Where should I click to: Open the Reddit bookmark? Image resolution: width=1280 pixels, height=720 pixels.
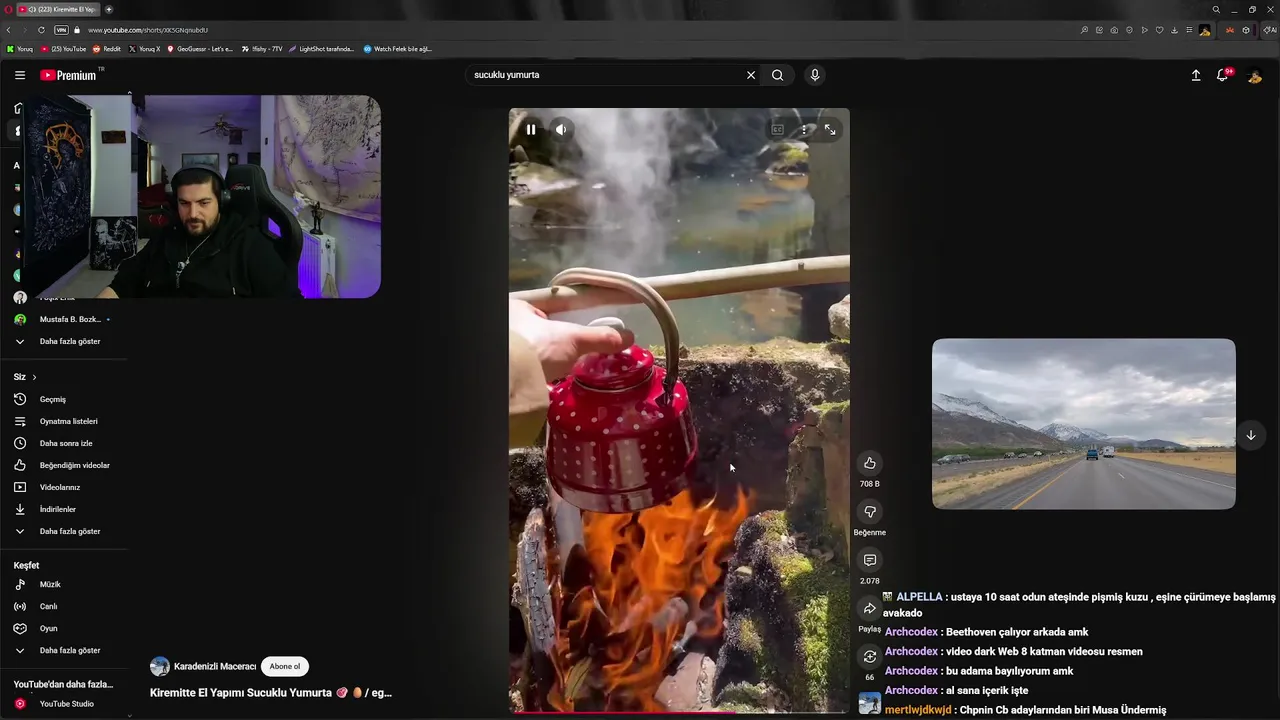pyautogui.click(x=107, y=49)
